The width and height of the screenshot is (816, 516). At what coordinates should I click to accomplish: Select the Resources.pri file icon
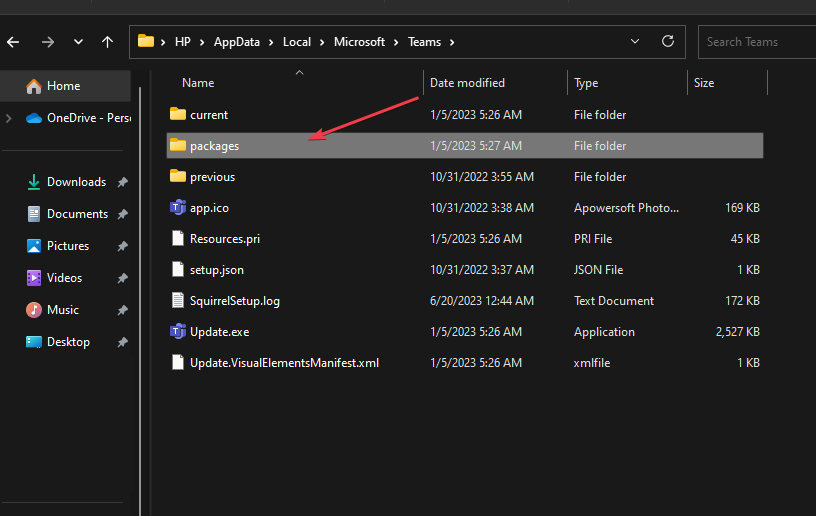coord(178,239)
